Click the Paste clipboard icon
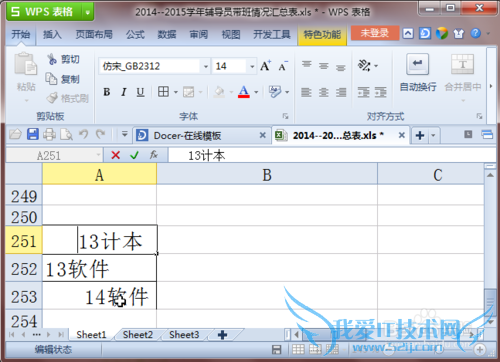500x362 pixels. pyautogui.click(x=25, y=64)
